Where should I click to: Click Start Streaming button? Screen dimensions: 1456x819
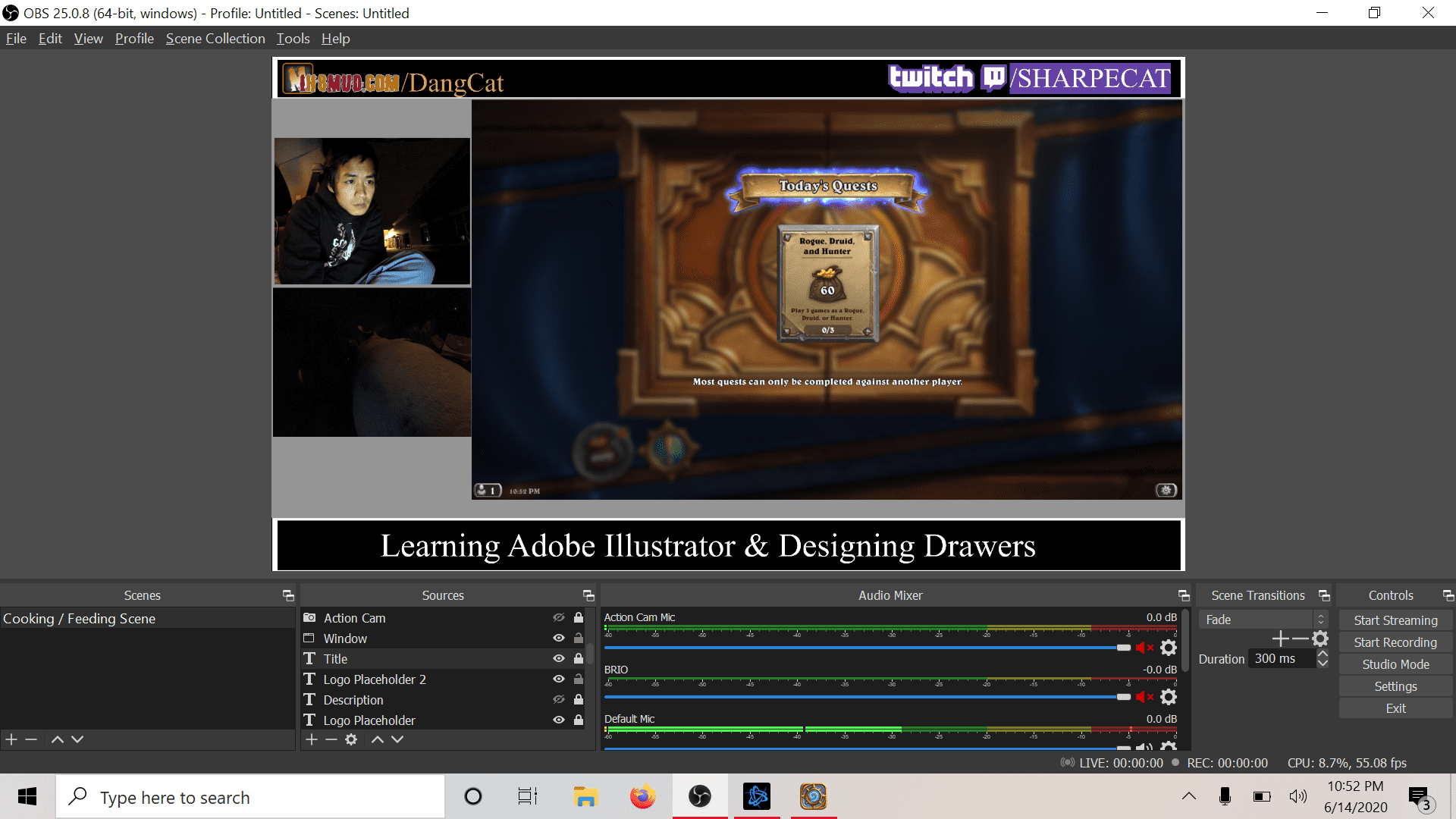(1395, 620)
